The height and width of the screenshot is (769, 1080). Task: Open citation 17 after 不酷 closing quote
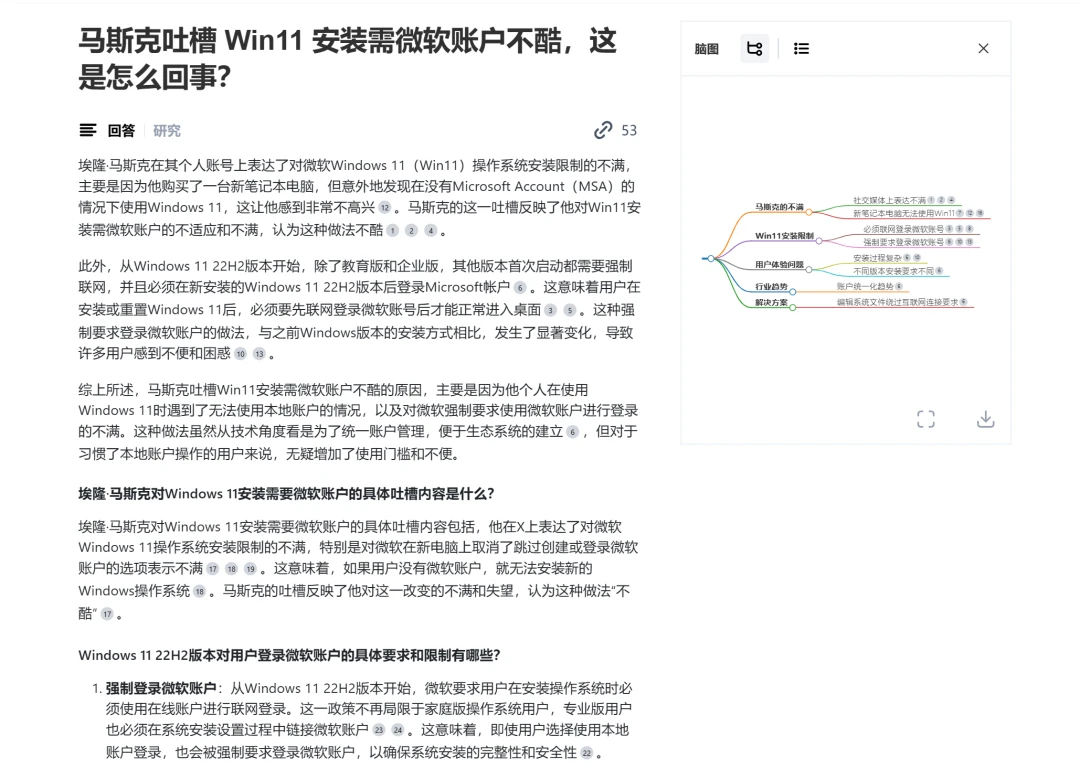[107, 614]
